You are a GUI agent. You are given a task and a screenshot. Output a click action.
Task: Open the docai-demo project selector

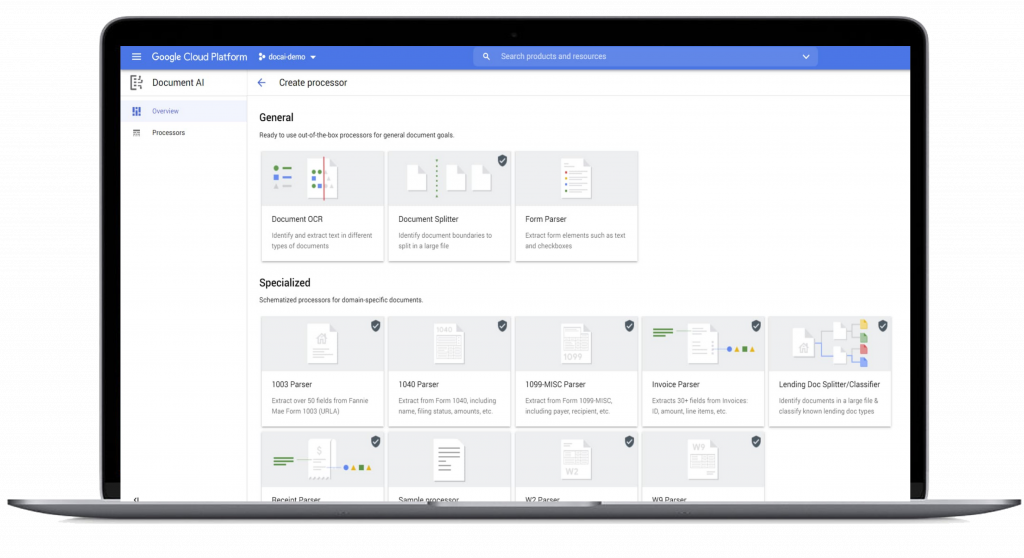click(x=287, y=57)
